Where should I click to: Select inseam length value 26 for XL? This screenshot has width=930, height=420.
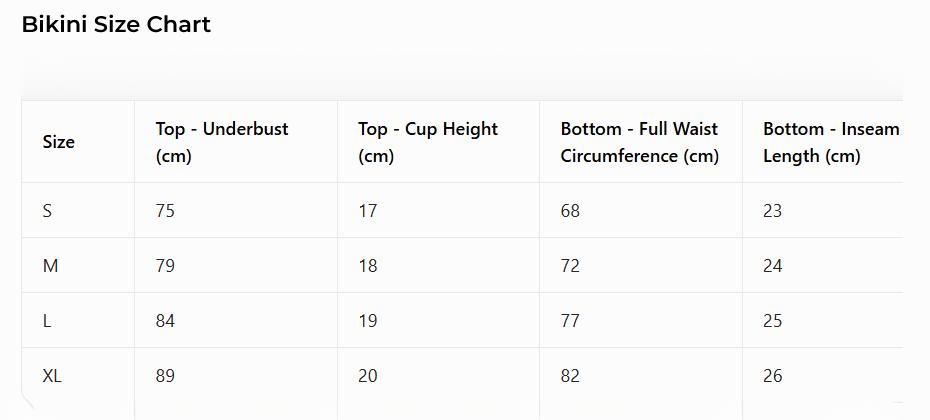tap(772, 376)
